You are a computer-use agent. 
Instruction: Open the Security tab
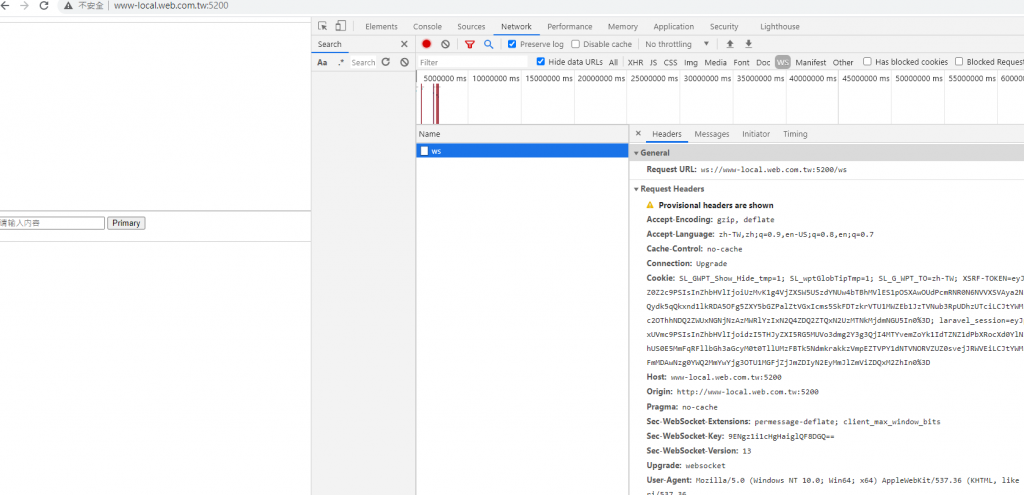(x=724, y=27)
